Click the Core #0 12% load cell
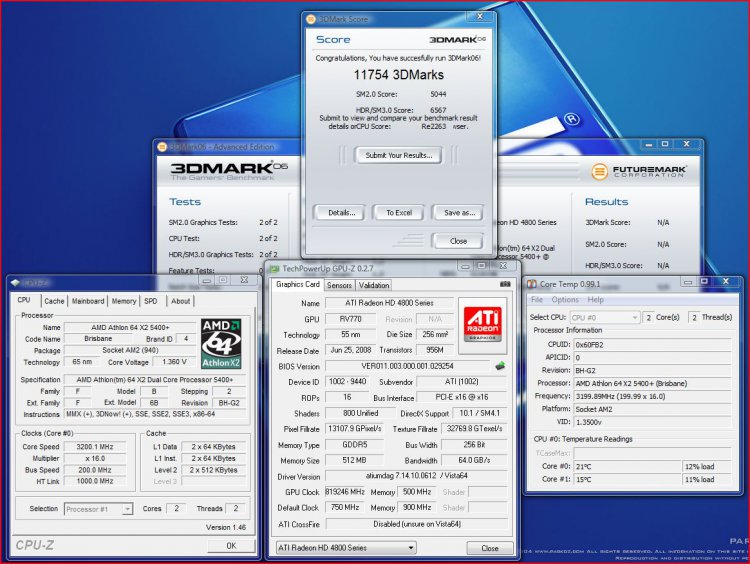 click(707, 466)
